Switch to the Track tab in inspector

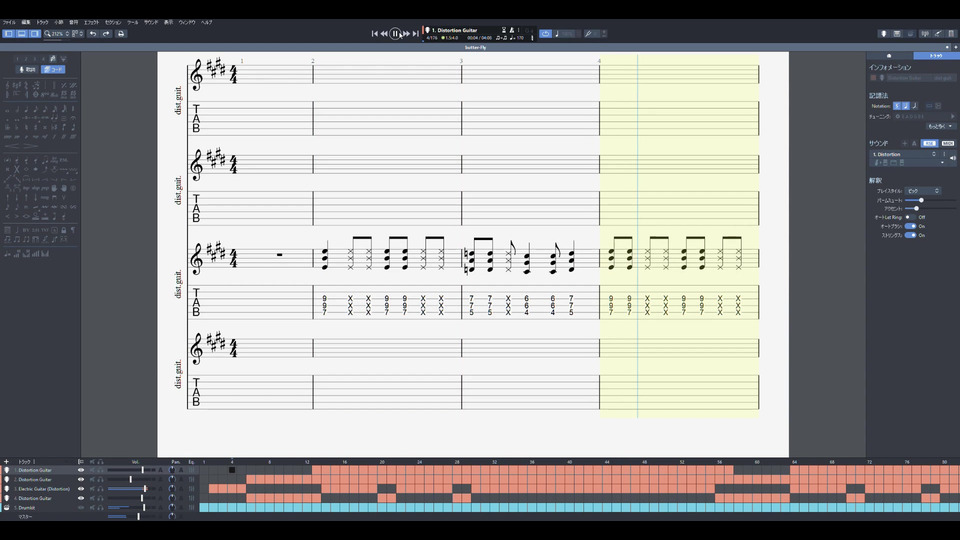point(936,56)
